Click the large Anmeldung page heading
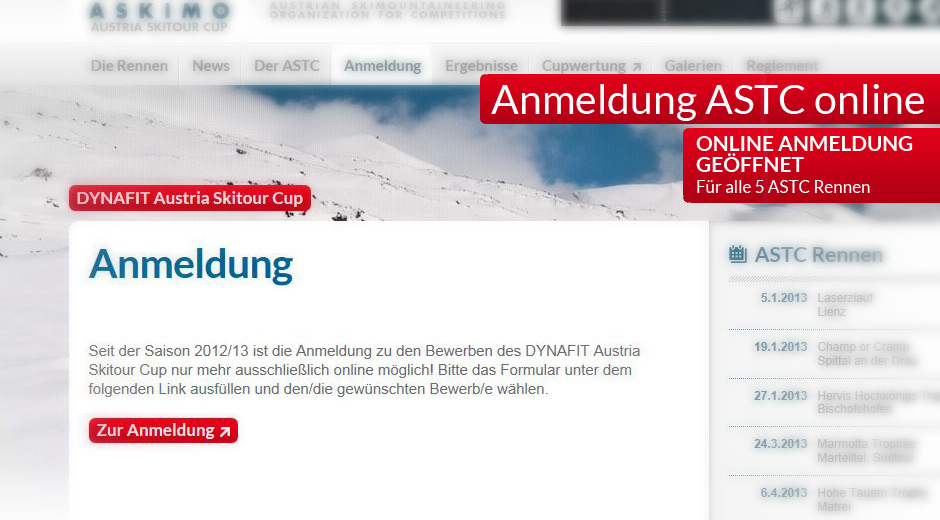Viewport: 940px width, 520px height. (x=191, y=264)
